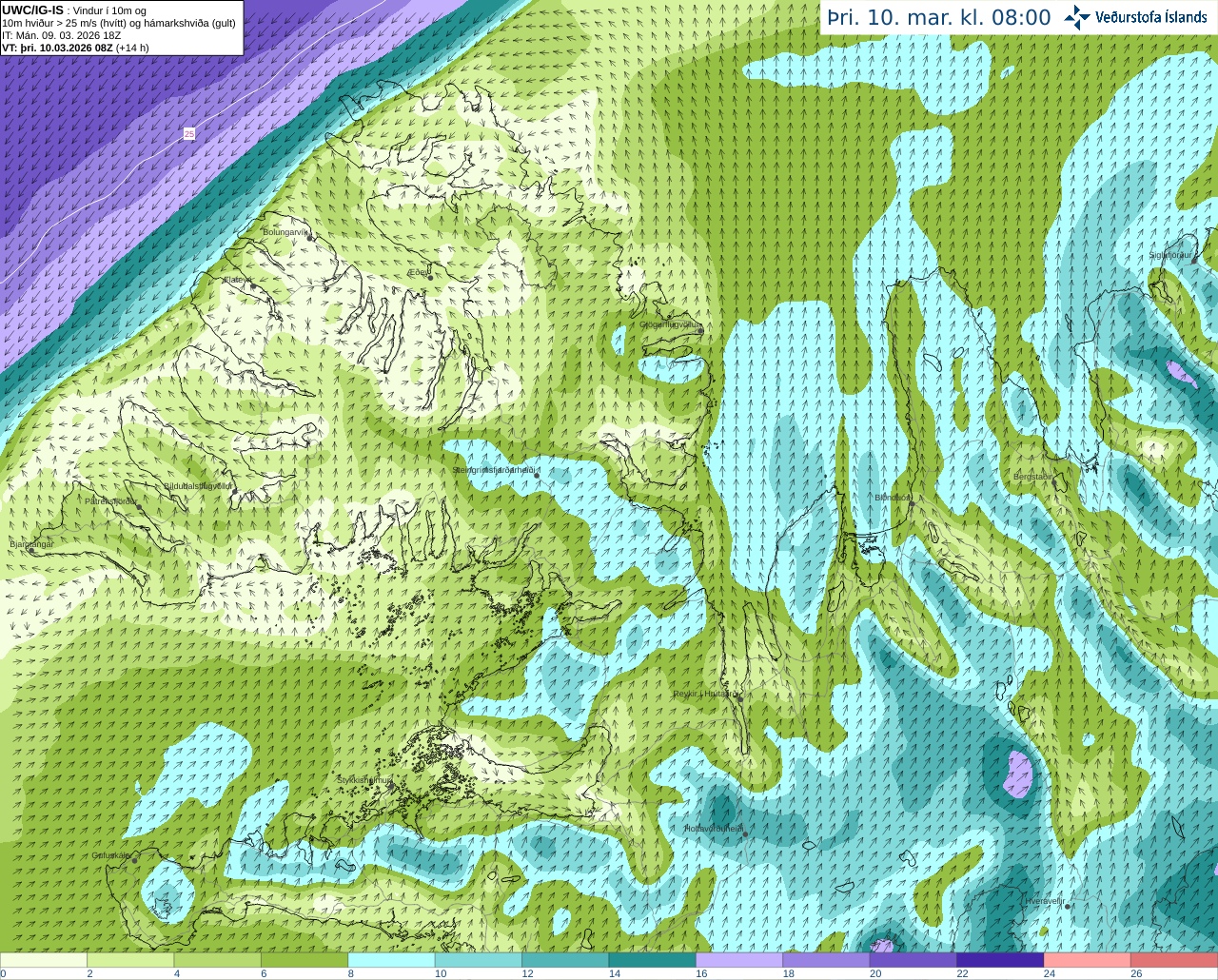
Task: Click the legend scale value '22'
Action: tap(962, 973)
